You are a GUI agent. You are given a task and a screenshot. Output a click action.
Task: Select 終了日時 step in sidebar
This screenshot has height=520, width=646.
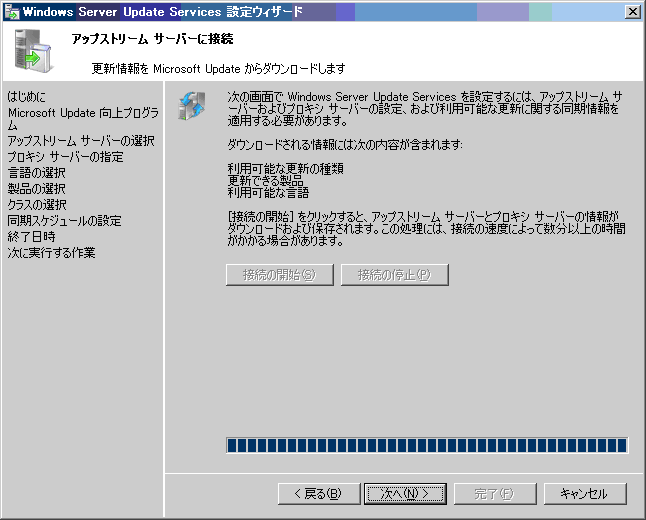31,237
